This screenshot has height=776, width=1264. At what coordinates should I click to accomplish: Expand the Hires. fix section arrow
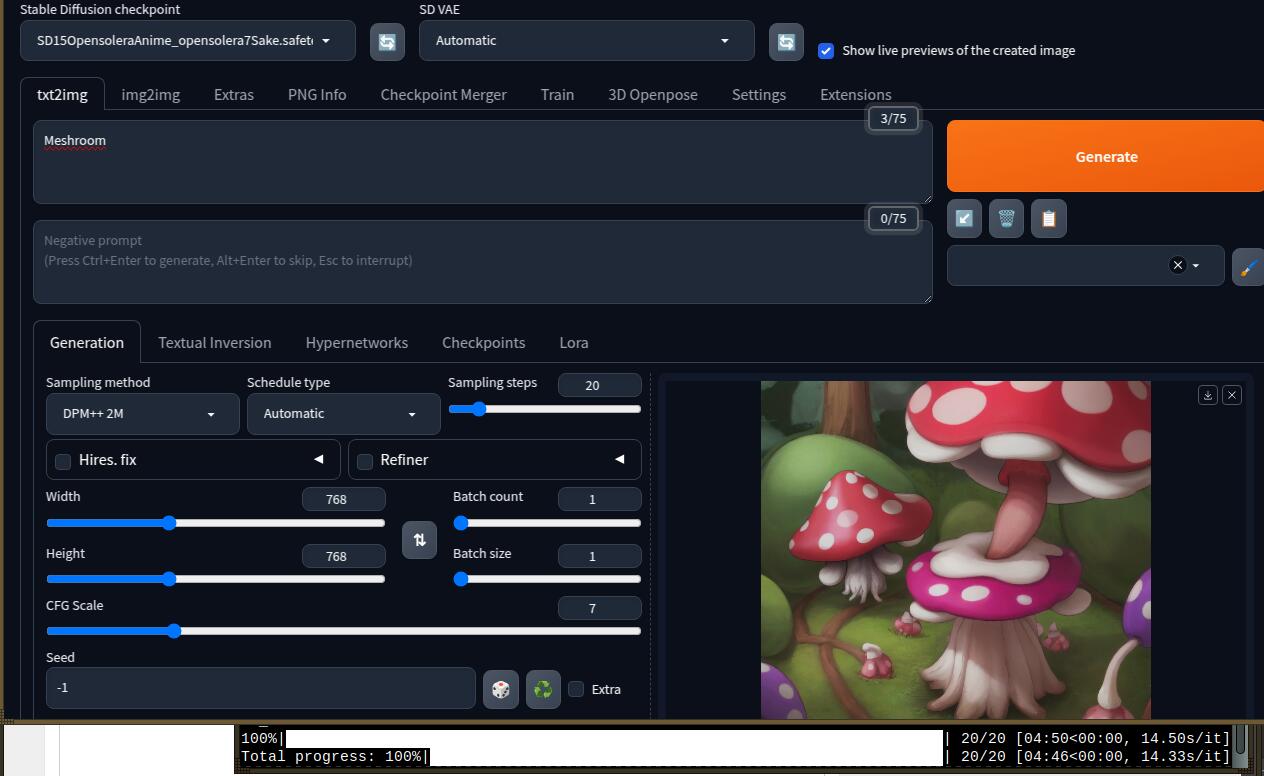pos(319,459)
